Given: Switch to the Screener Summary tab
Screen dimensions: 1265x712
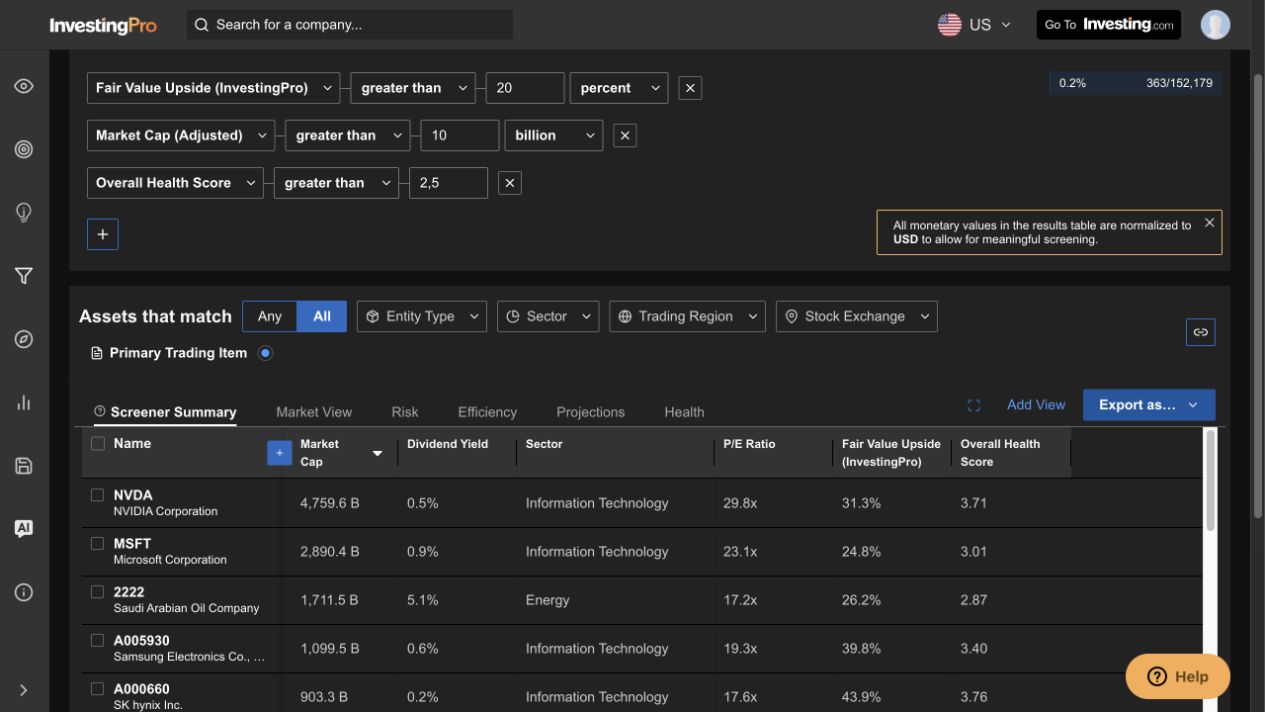Looking at the screenshot, I should [x=165, y=412].
